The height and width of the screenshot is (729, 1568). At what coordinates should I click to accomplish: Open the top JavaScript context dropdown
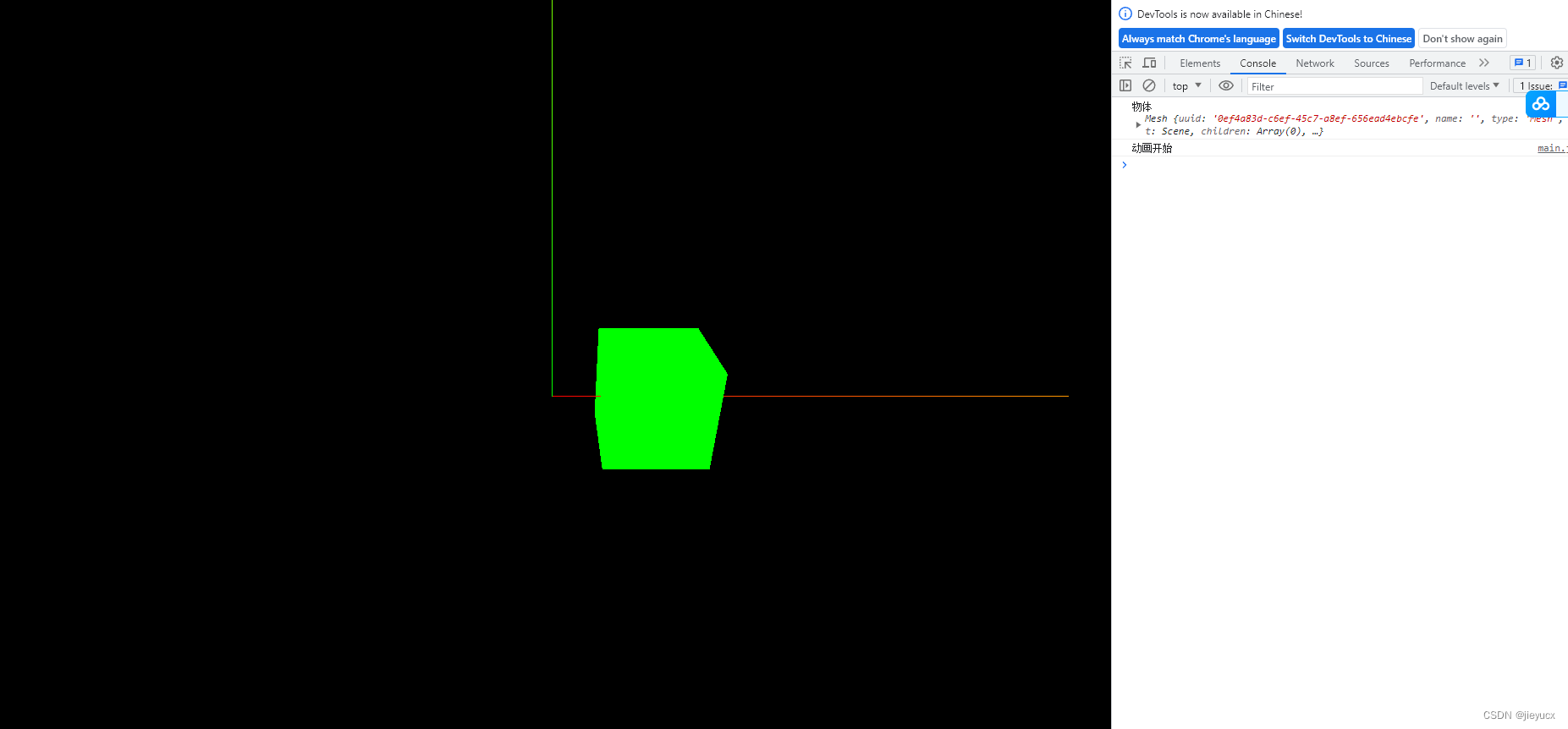pyautogui.click(x=1186, y=85)
